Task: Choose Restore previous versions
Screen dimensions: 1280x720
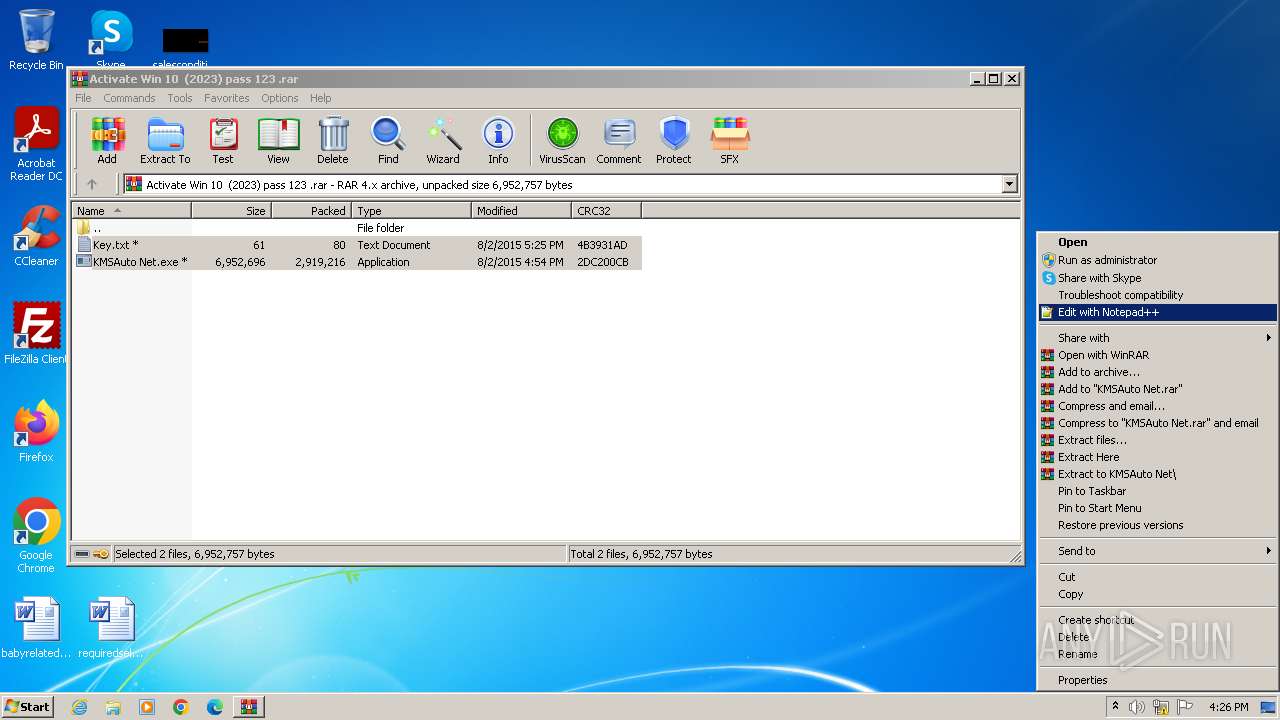Action: pyautogui.click(x=1158, y=525)
